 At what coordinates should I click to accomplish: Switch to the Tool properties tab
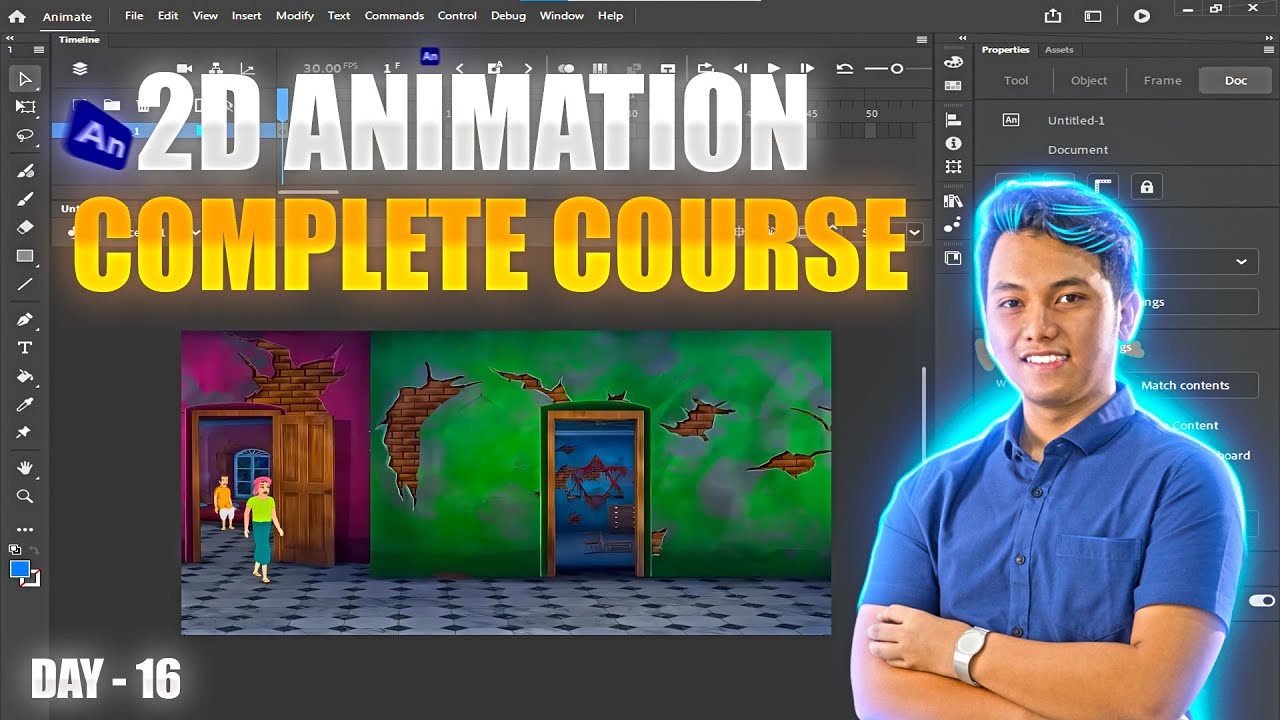pyautogui.click(x=1016, y=80)
